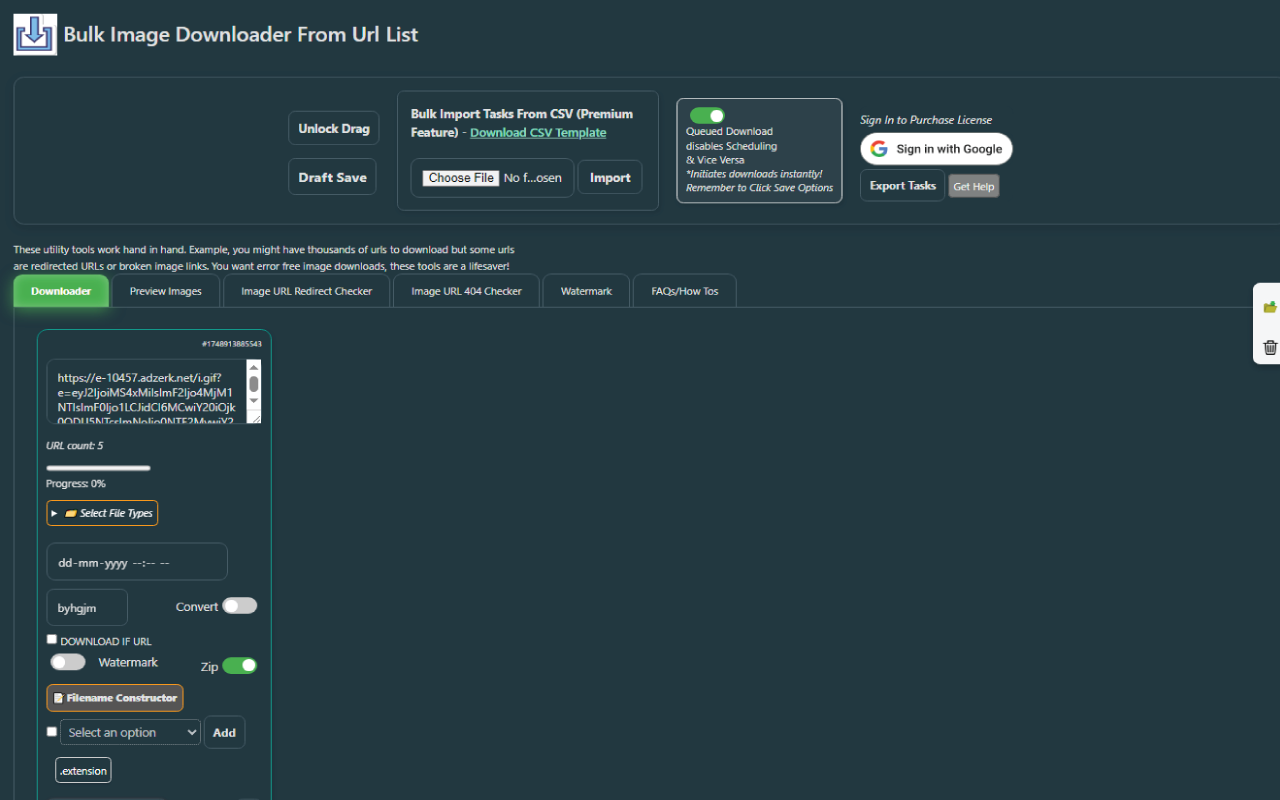
Task: Click the download progress bar
Action: coord(98,468)
